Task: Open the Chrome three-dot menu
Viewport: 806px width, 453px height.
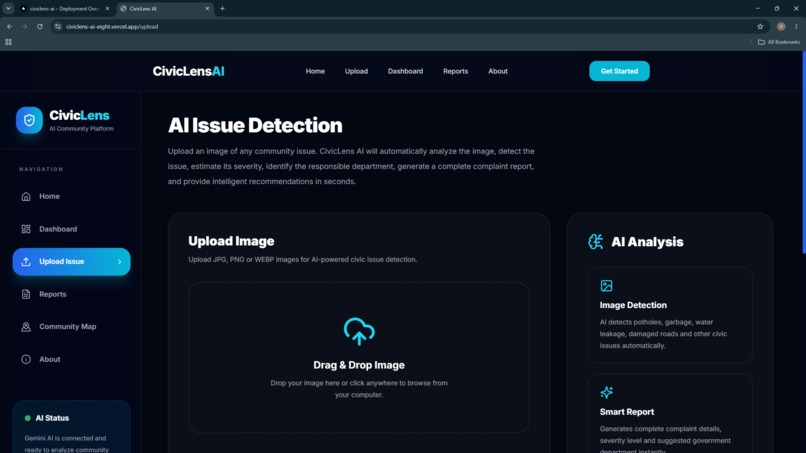Action: [796, 26]
